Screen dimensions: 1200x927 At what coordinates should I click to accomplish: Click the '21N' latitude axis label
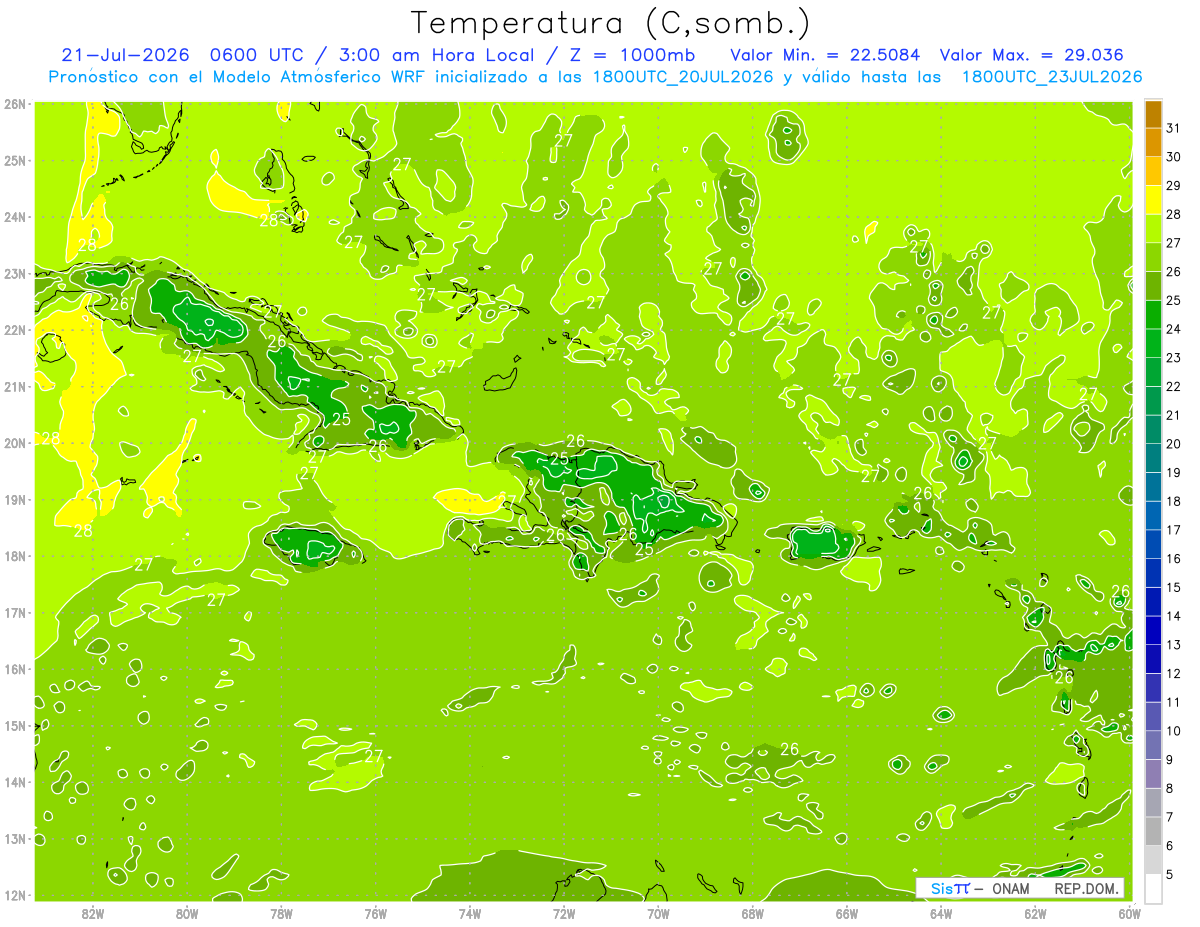[x=15, y=386]
